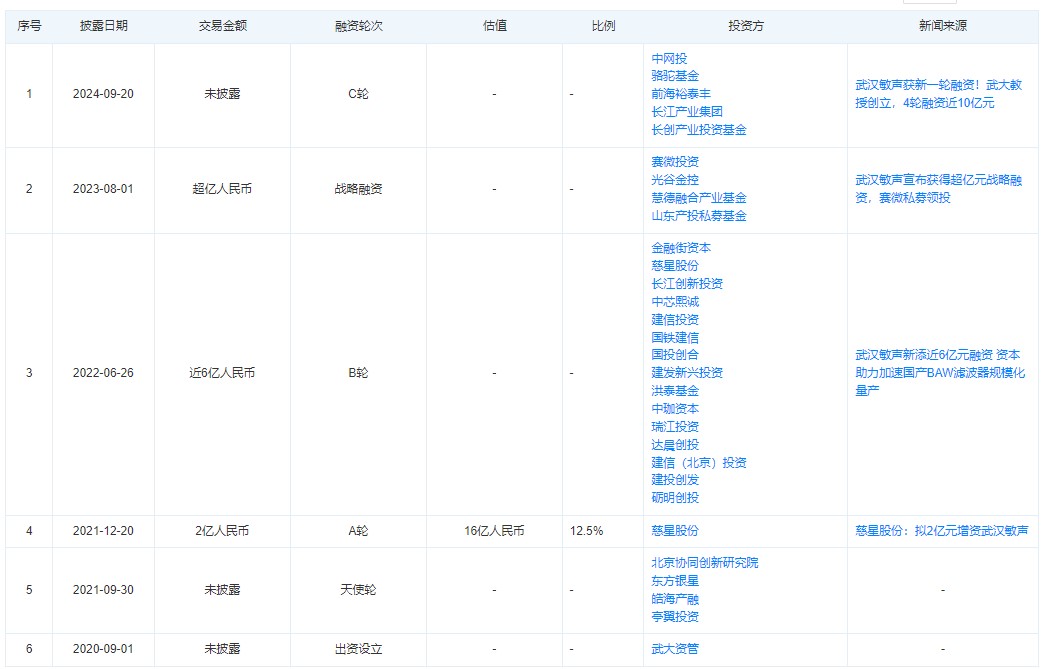The image size is (1046, 669).
Task: Open investor link 瑞江投资
Action: (x=675, y=427)
